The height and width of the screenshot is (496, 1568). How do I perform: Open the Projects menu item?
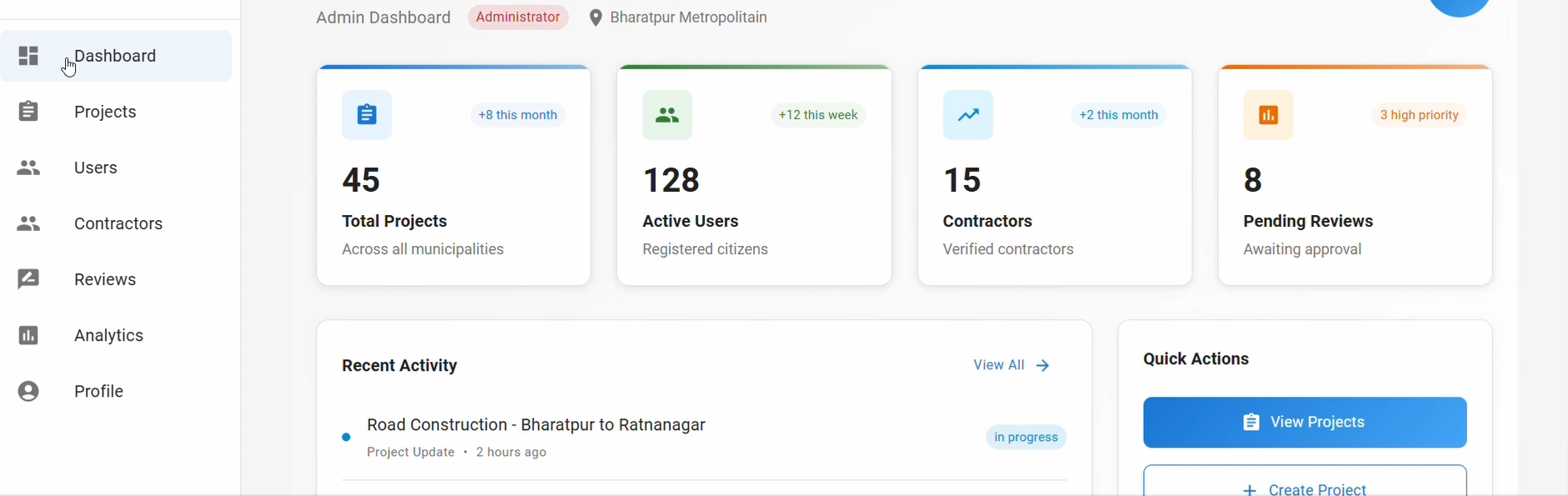(105, 112)
